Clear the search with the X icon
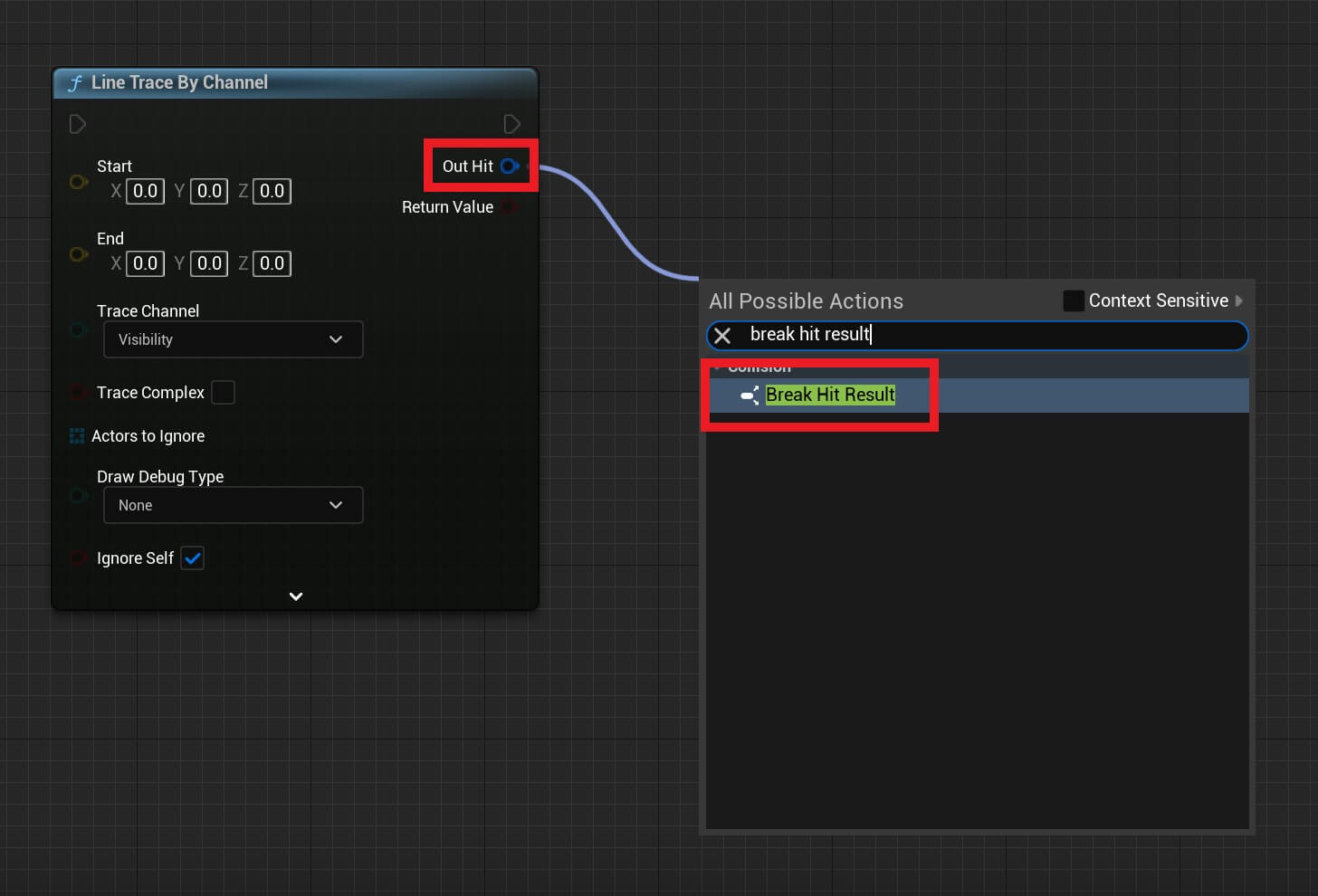 pyautogui.click(x=722, y=336)
